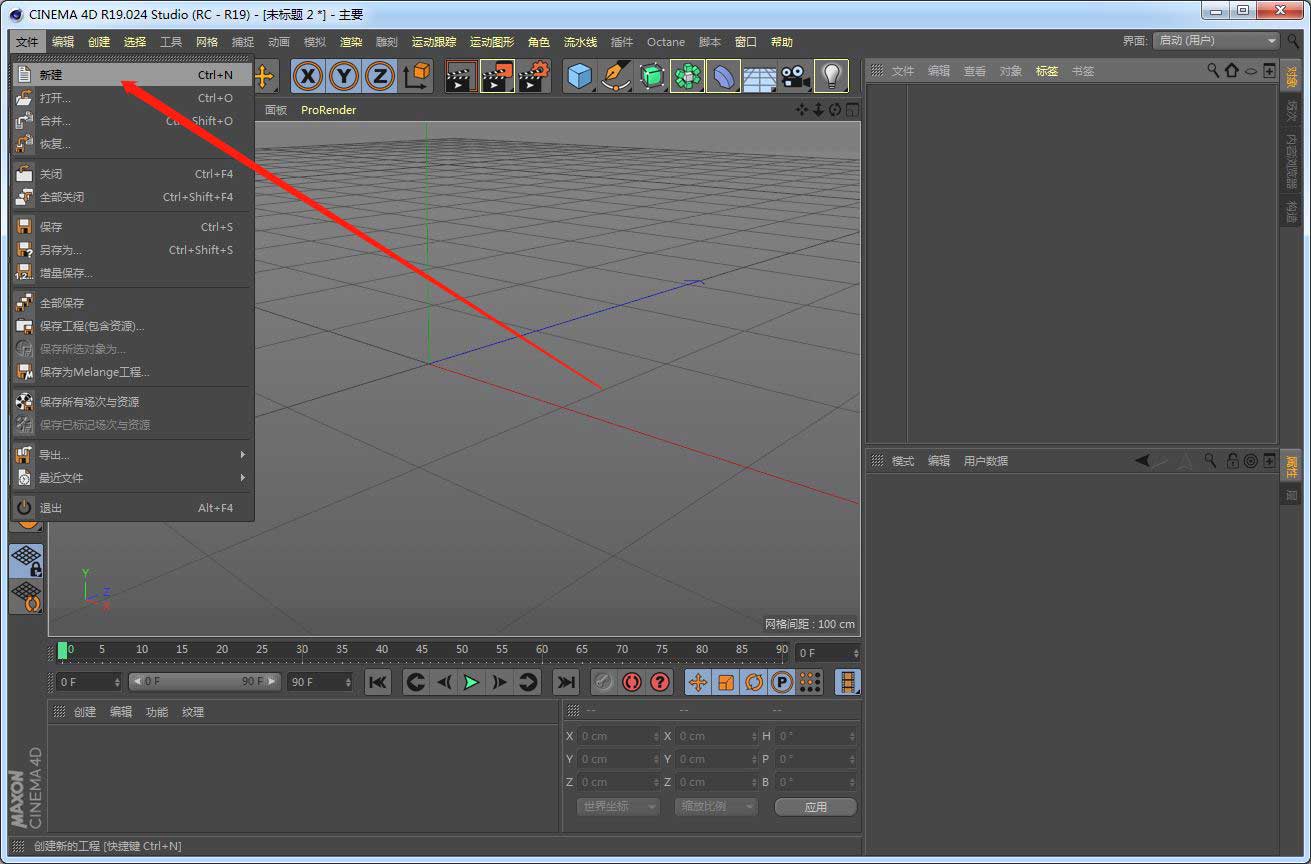Open 用户数据 in attribute manager
Viewport: 1311px width, 864px height.
pos(986,461)
